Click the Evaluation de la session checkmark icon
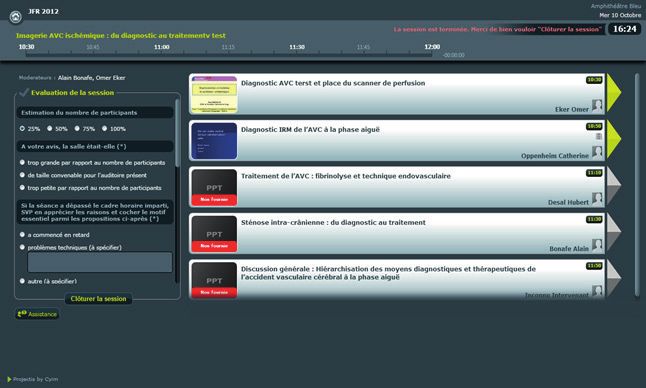 23,92
